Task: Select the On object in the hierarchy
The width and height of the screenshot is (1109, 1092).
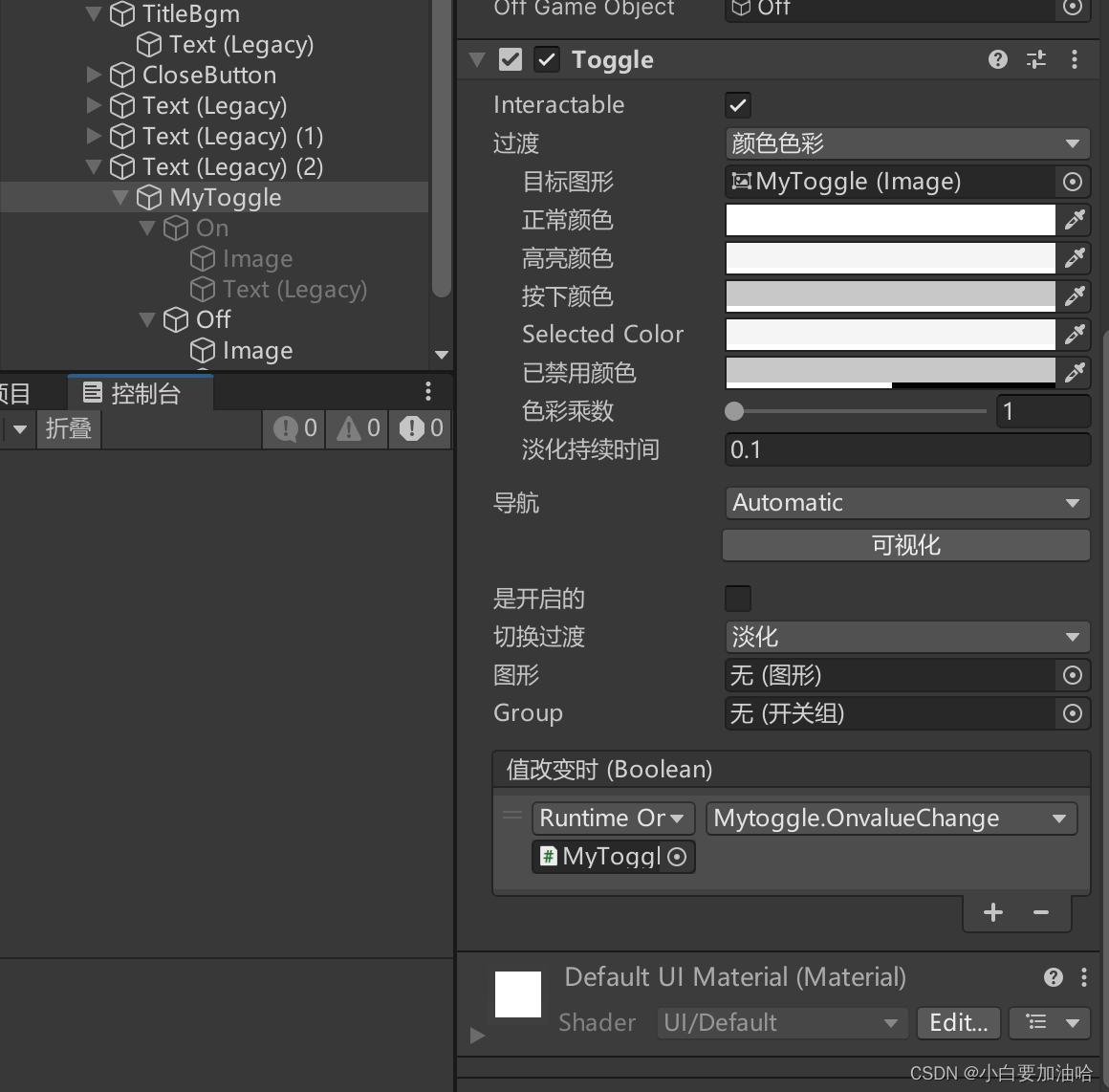Action: 210,228
